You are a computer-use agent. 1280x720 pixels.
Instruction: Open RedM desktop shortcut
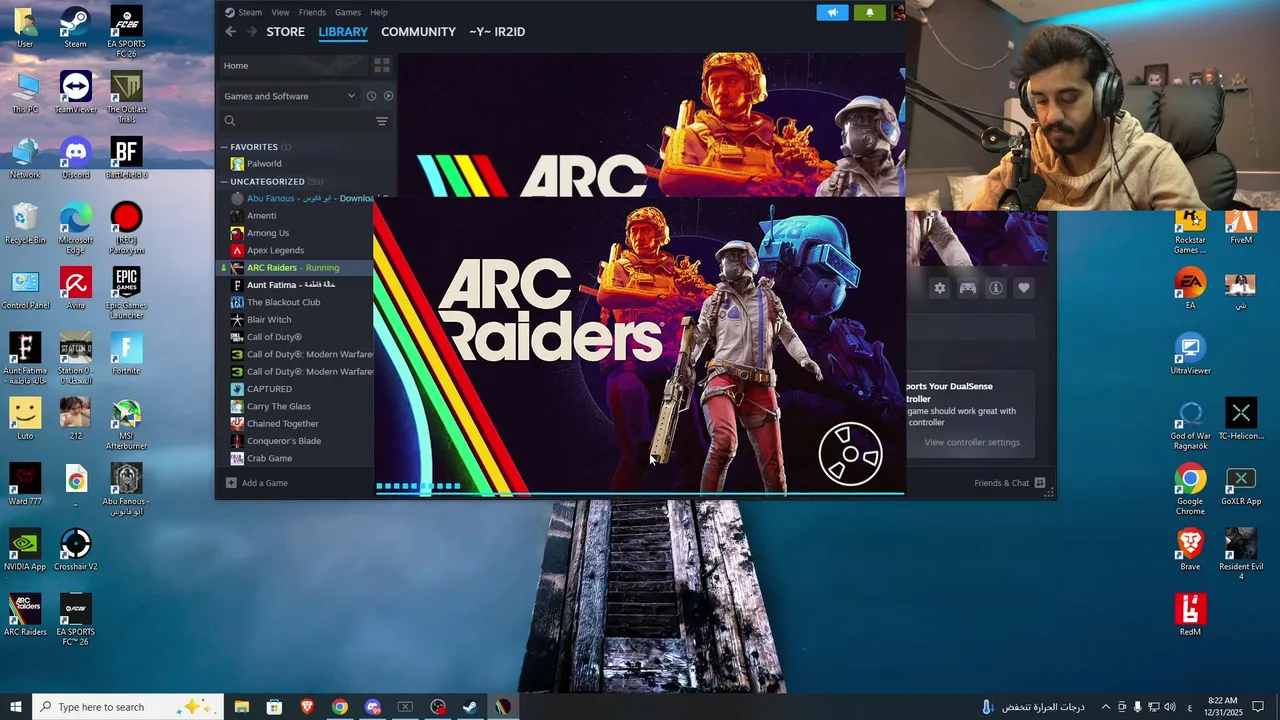click(1190, 614)
